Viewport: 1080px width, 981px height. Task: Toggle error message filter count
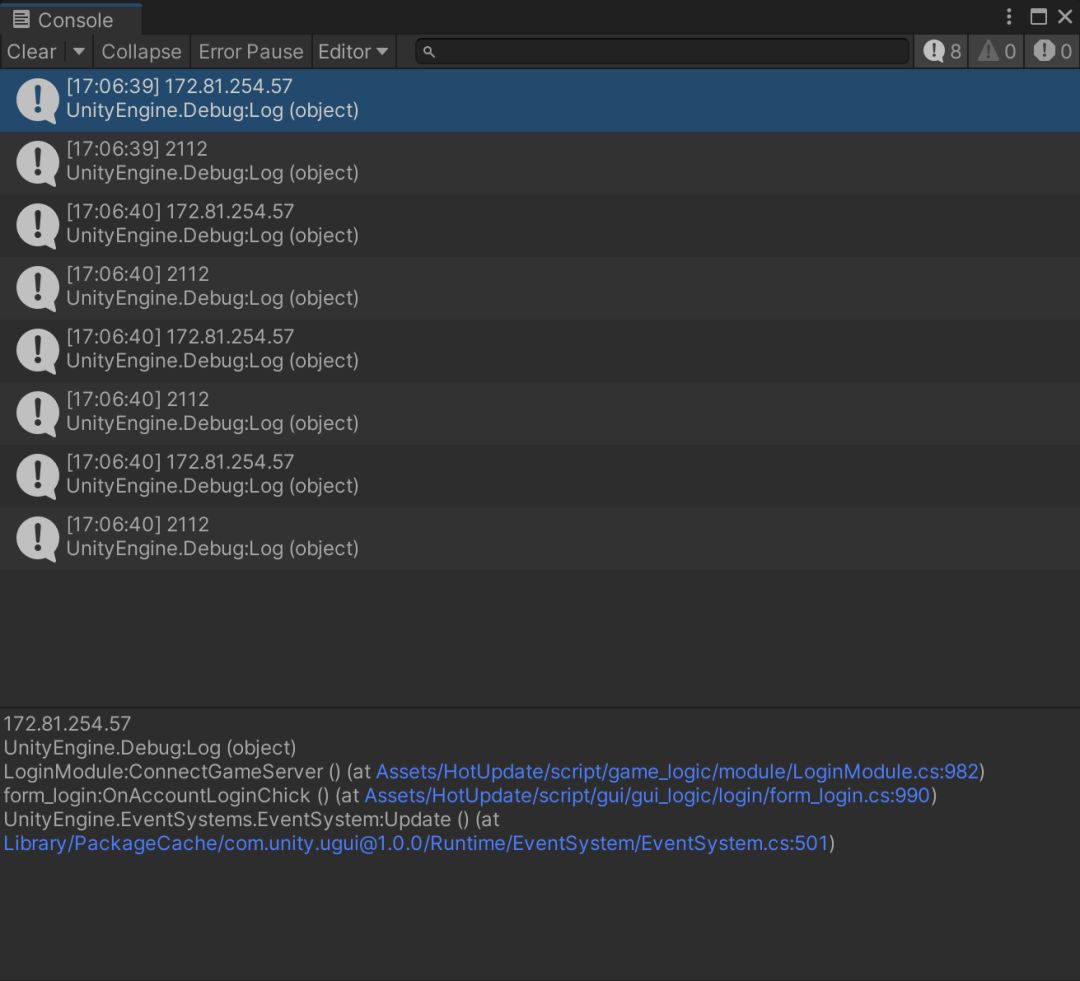1053,51
